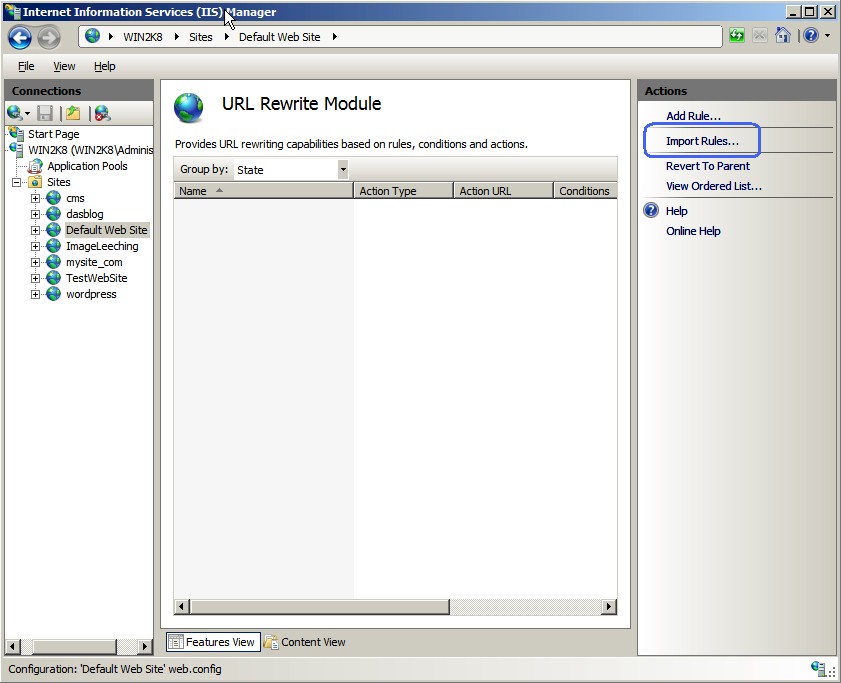Viewport: 841px width, 683px height.
Task: Click Online Help link
Action: [693, 231]
